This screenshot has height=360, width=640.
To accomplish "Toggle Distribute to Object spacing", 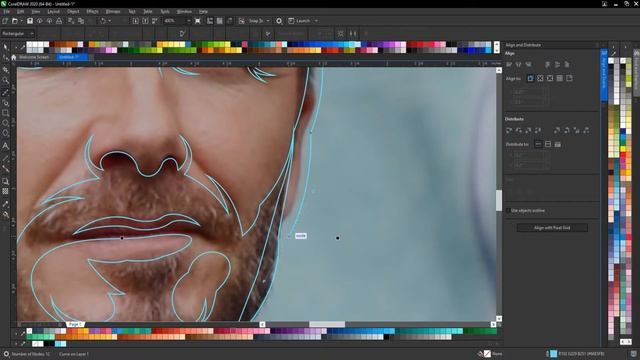I will click(558, 144).
